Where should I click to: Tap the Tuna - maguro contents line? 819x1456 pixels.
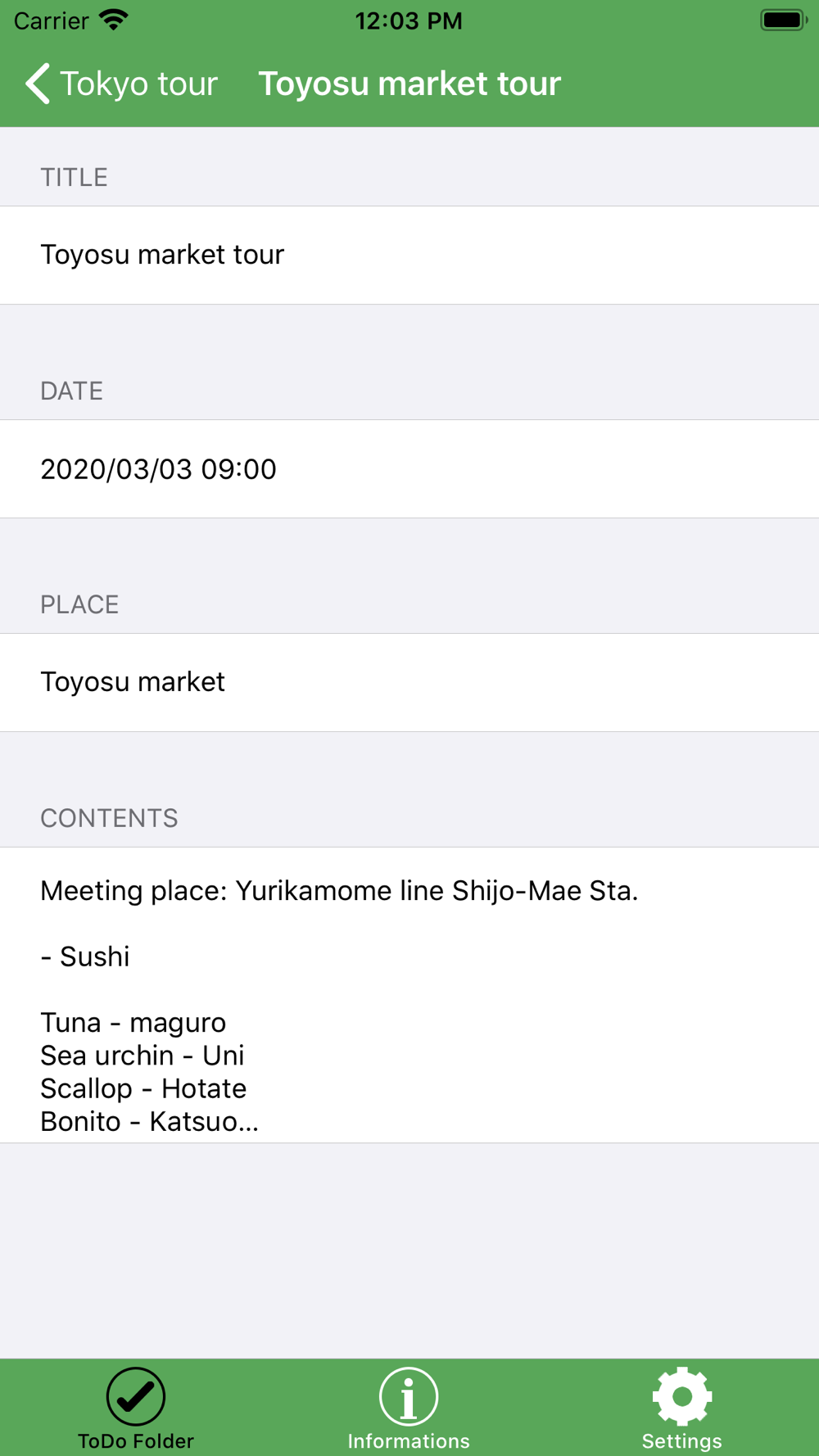pos(133,1023)
